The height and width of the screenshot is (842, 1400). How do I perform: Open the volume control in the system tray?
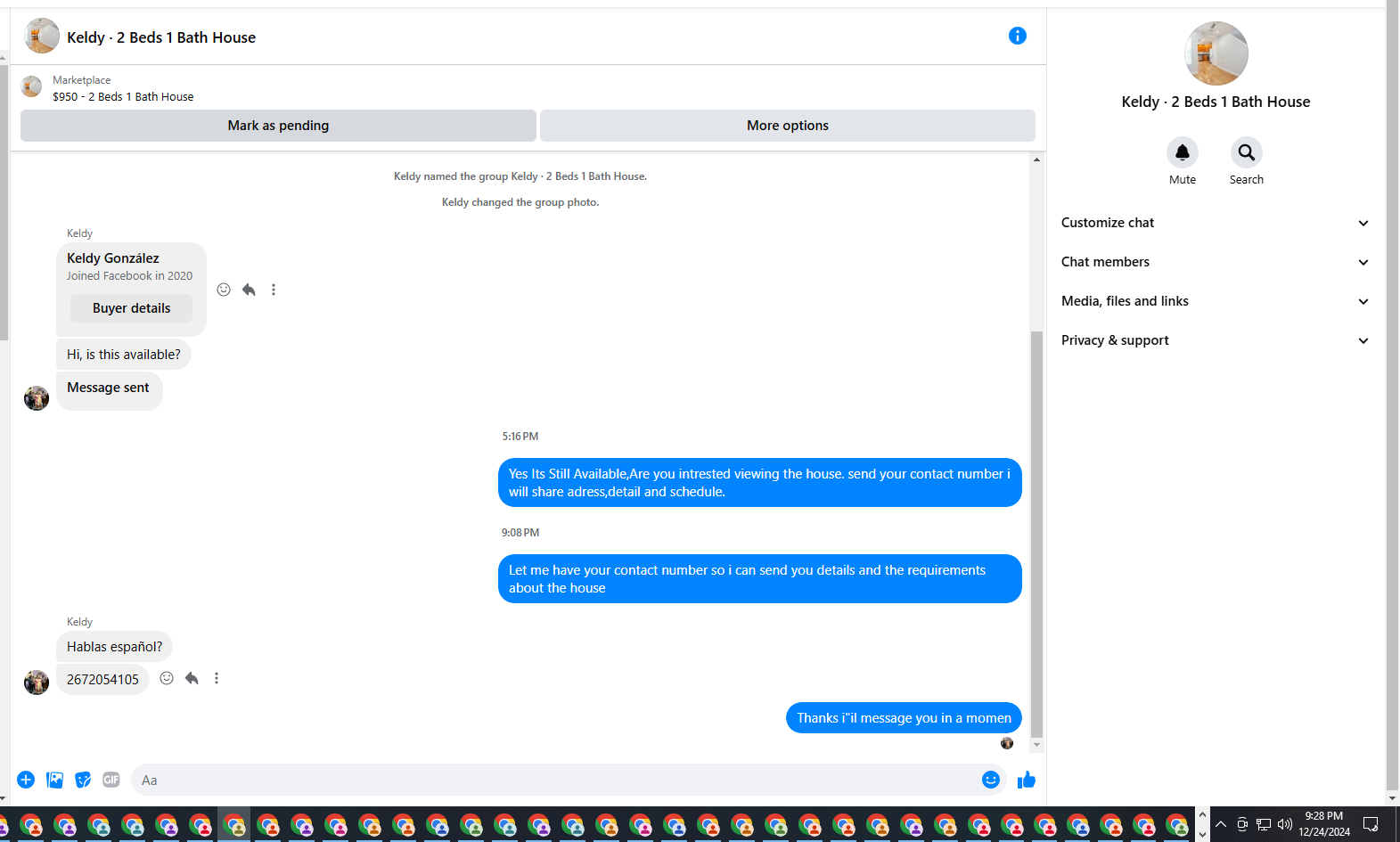click(x=1284, y=824)
